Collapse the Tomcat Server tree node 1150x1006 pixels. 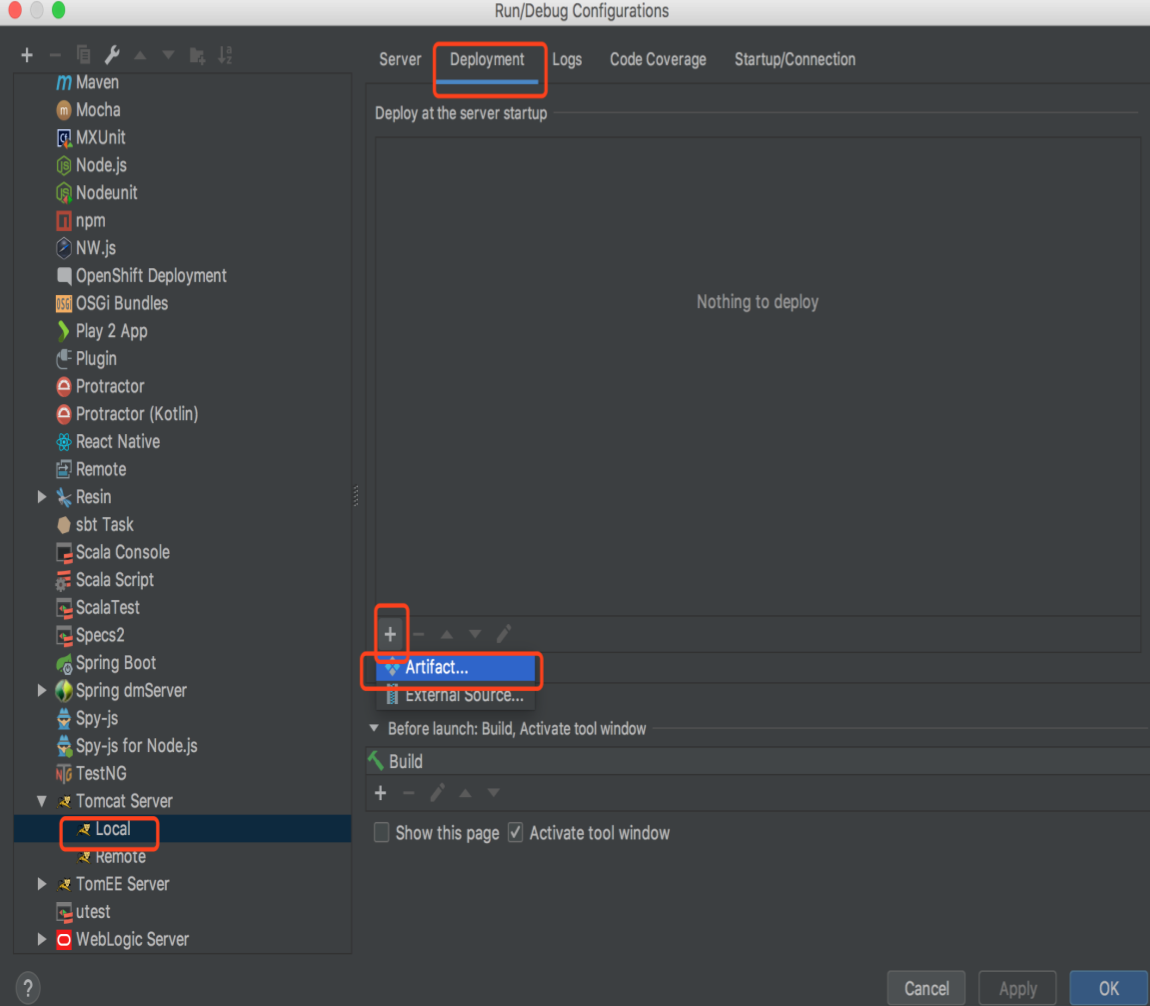point(42,801)
